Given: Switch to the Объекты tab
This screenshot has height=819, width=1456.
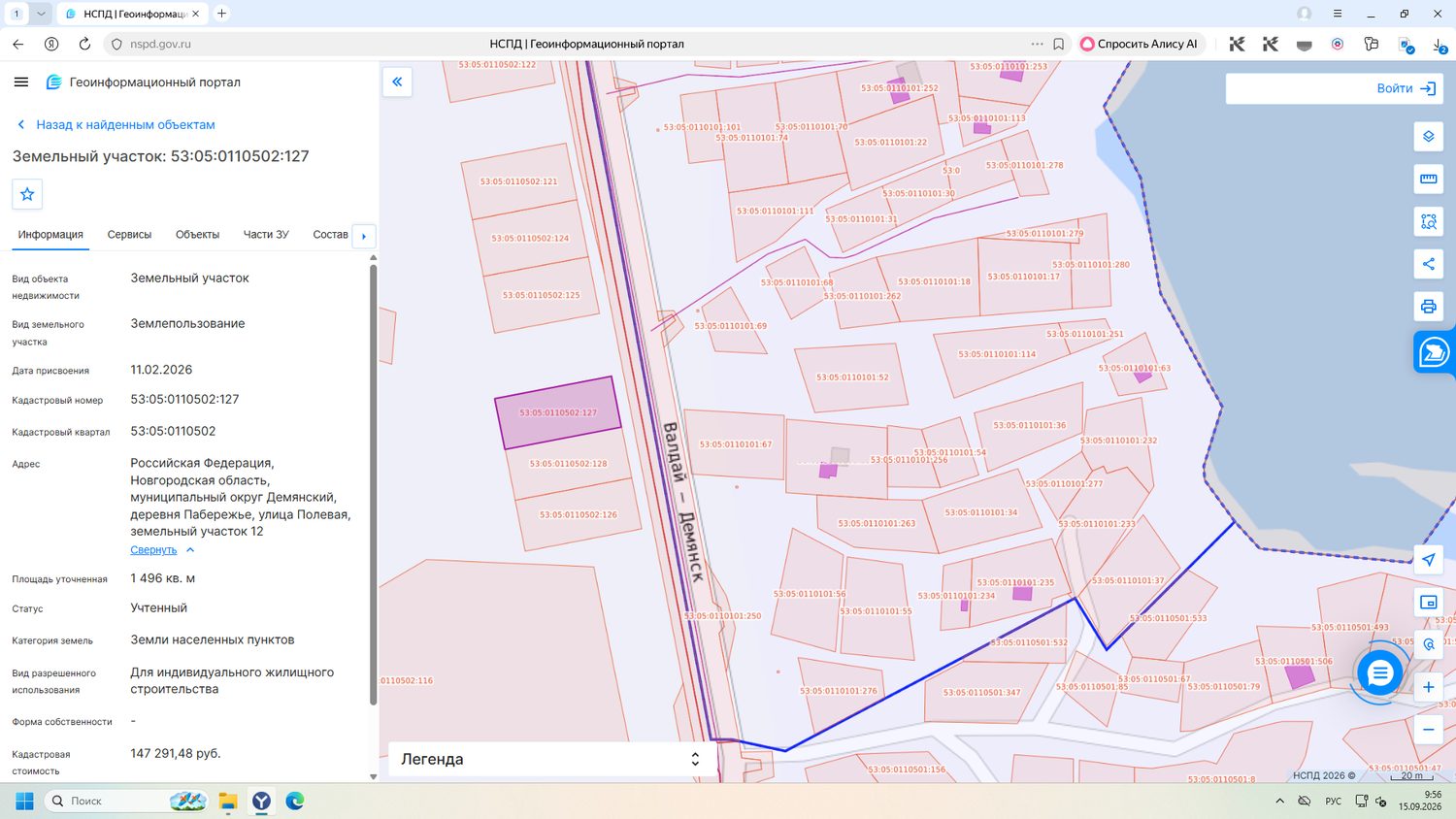Looking at the screenshot, I should point(197,235).
